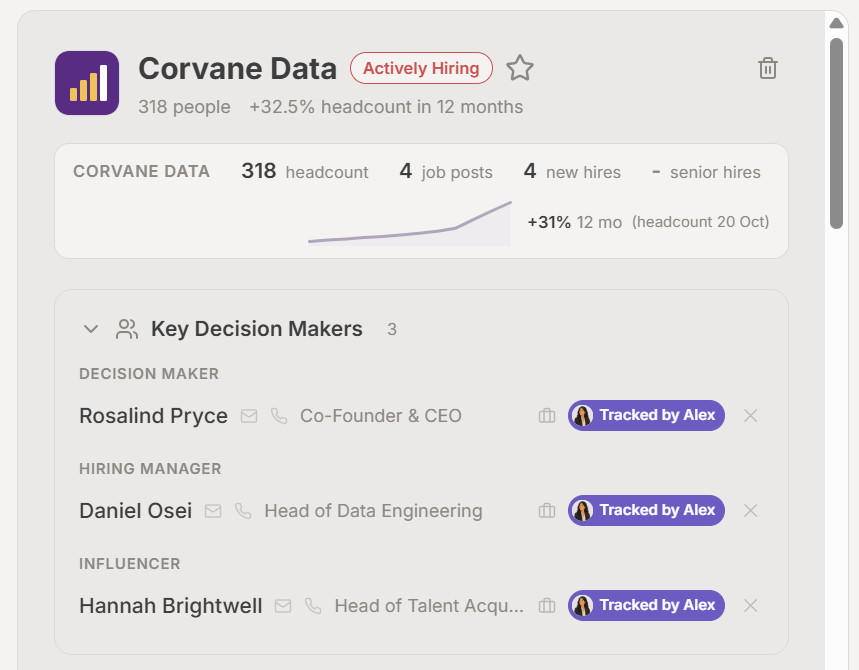Screen dimensions: 859x670
Task: Open Daniel Osei's name
Action: point(135,511)
